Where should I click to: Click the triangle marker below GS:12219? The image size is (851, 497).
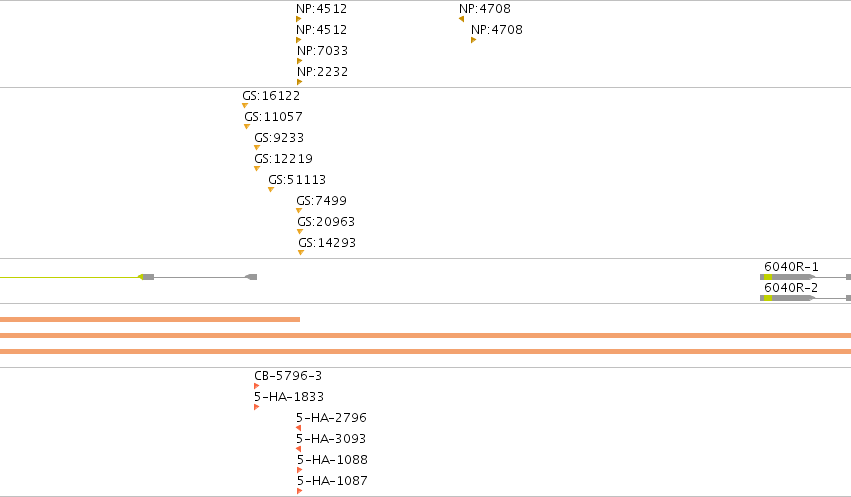click(257, 169)
